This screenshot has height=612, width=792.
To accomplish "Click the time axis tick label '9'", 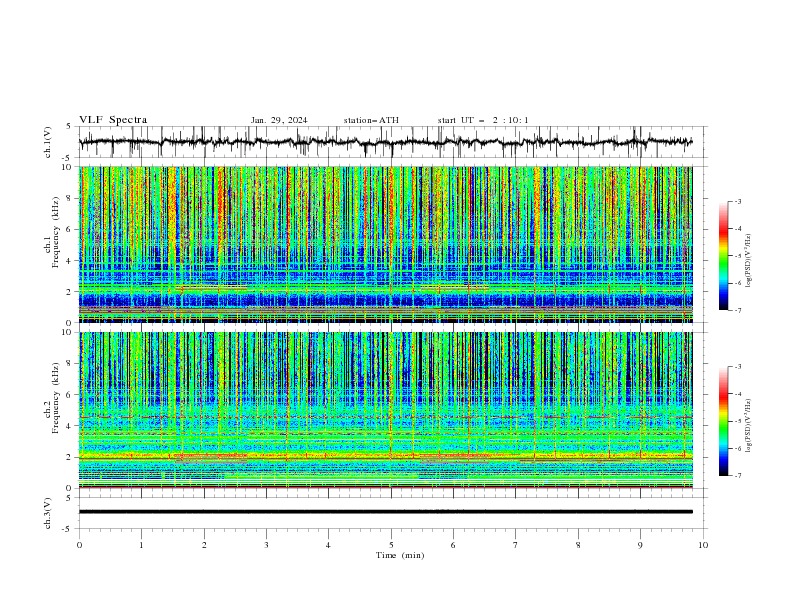I will (640, 545).
